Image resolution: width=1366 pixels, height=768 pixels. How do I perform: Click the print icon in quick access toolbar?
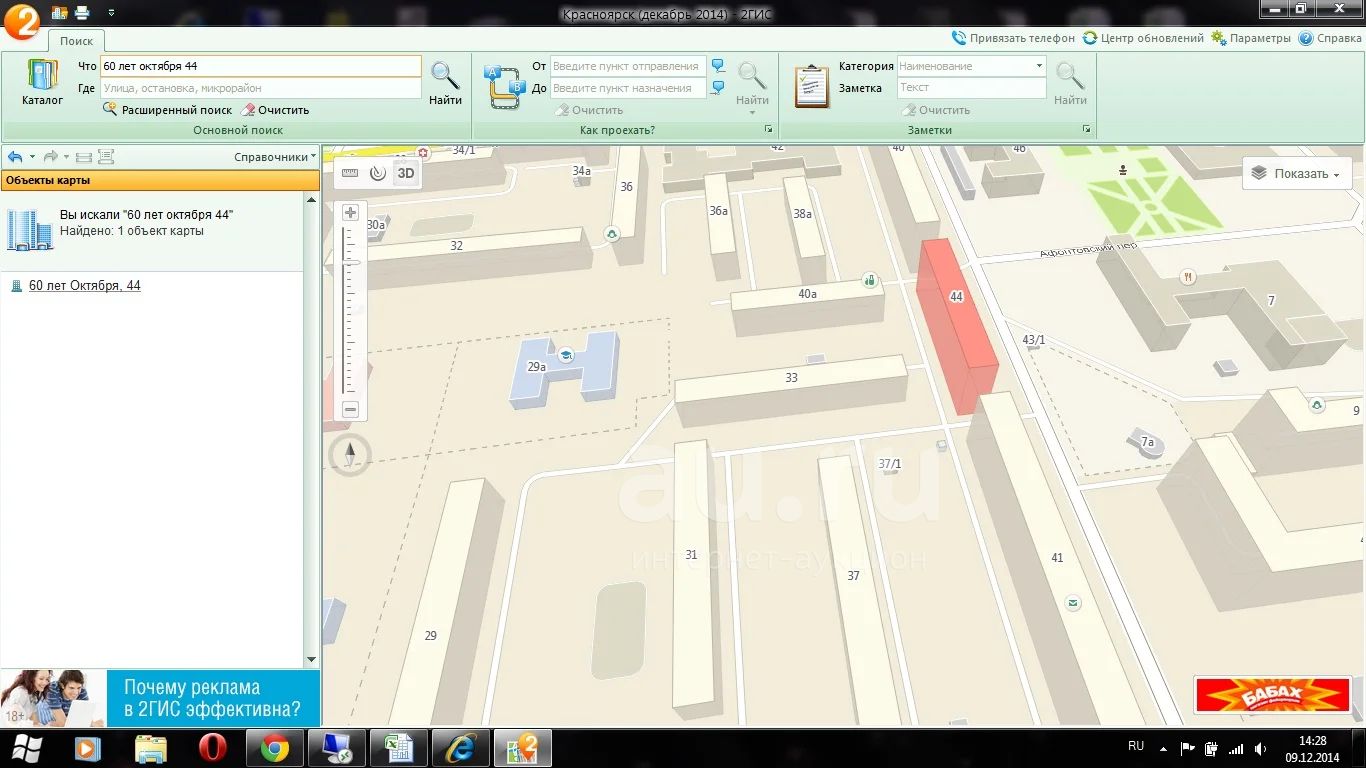pyautogui.click(x=82, y=13)
